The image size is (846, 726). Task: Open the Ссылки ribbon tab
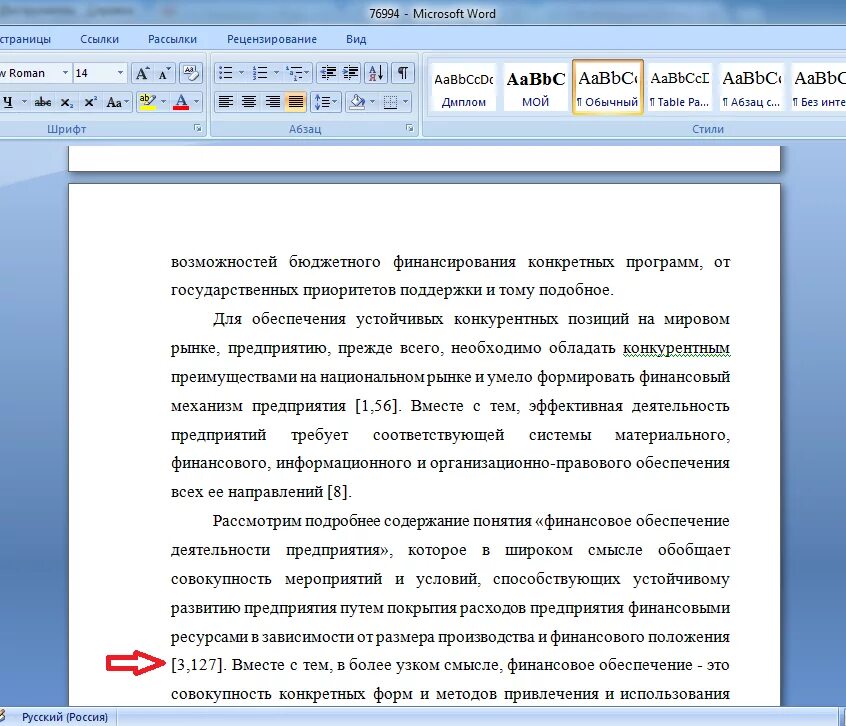[99, 39]
